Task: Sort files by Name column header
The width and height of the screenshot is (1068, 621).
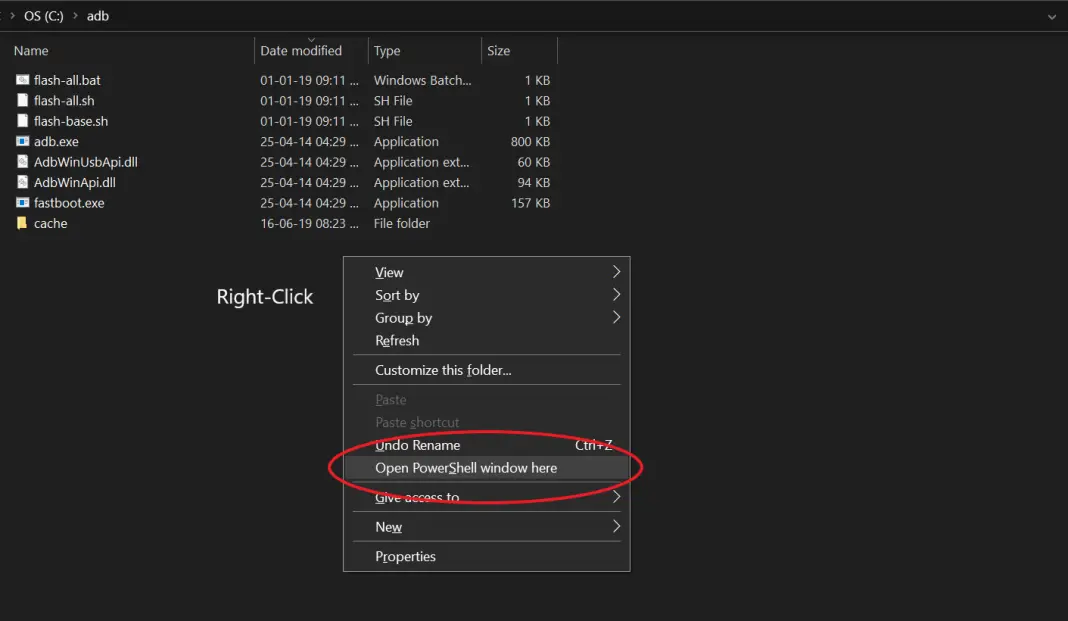Action: [x=31, y=51]
